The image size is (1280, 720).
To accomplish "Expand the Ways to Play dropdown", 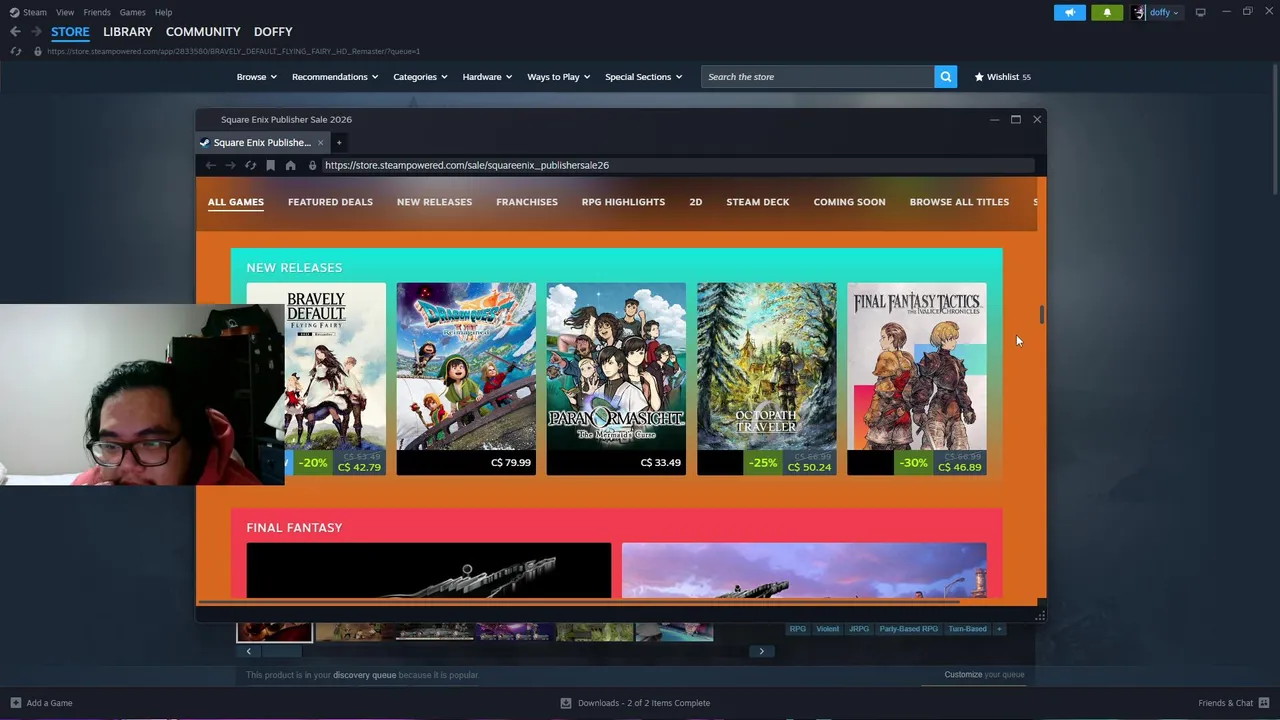I will pyautogui.click(x=558, y=77).
